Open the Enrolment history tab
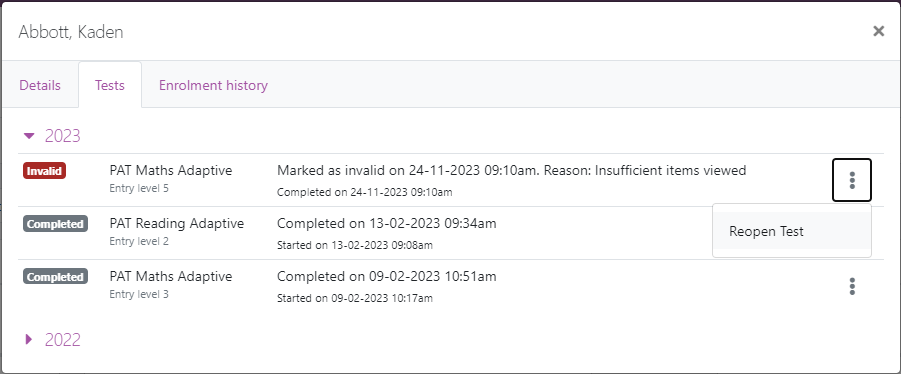Image resolution: width=901 pixels, height=374 pixels. (213, 85)
